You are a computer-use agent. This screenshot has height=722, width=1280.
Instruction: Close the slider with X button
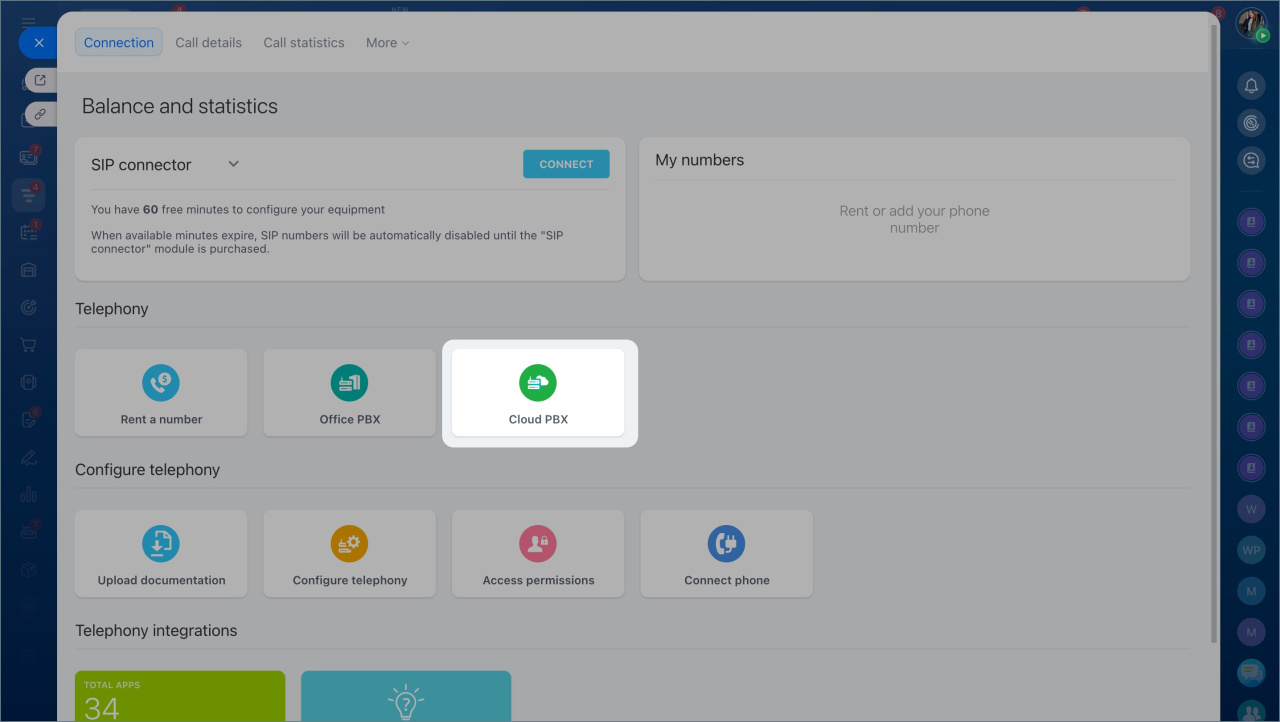tap(38, 43)
